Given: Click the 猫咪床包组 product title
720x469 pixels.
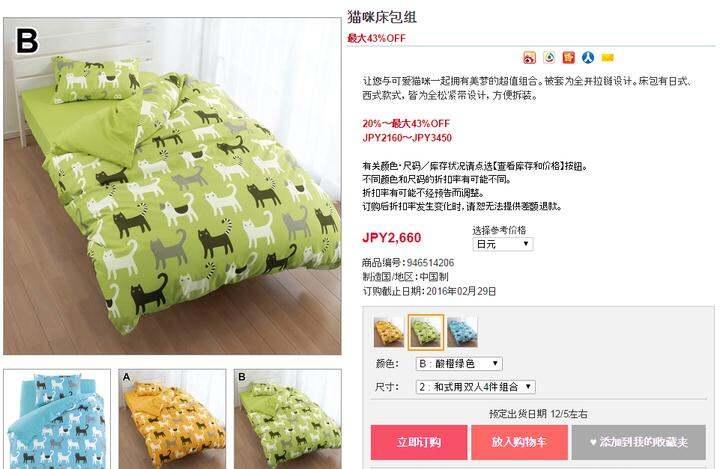Looking at the screenshot, I should pos(382,17).
